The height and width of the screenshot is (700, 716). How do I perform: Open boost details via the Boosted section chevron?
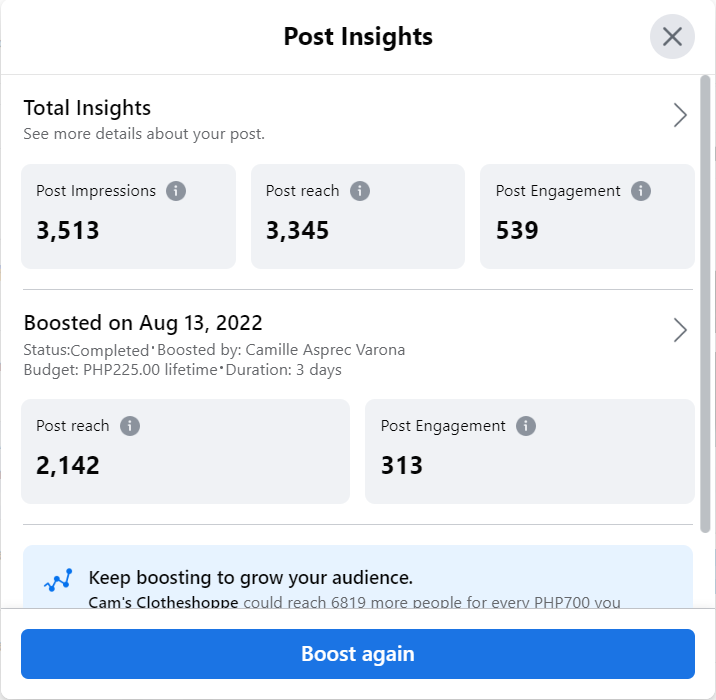(x=680, y=330)
